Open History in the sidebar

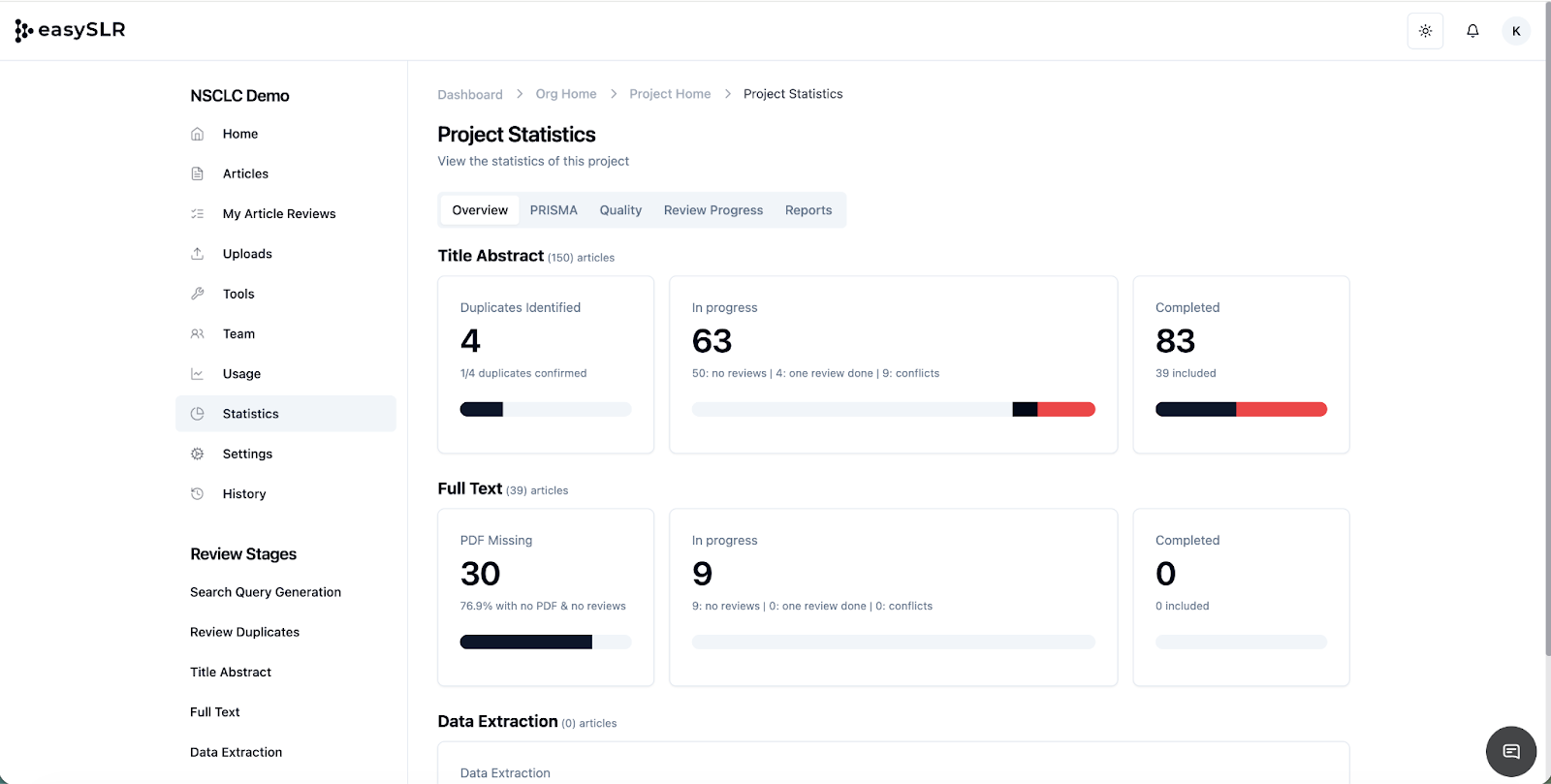(244, 494)
